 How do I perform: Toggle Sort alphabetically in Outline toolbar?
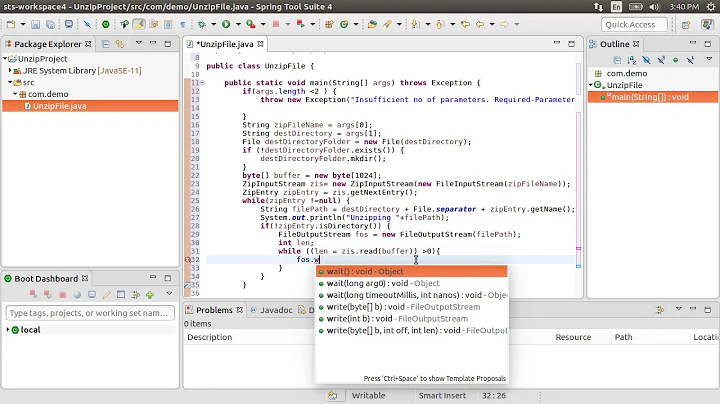point(632,60)
